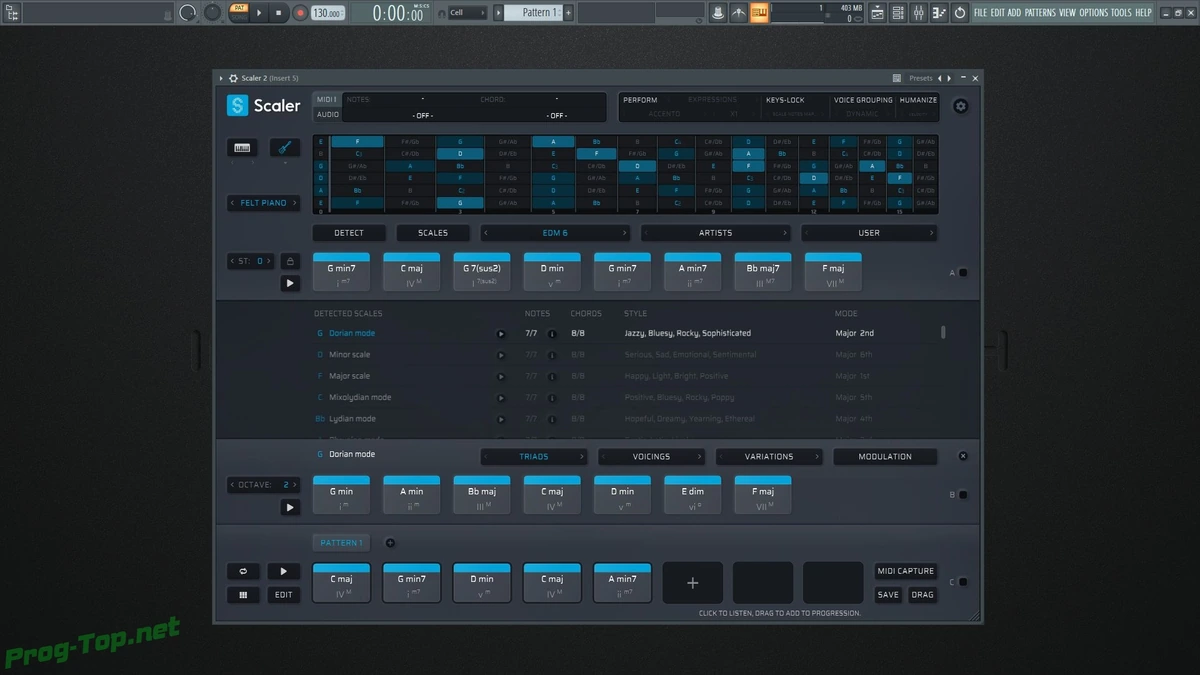1200x675 pixels.
Task: Click the EDIT button
Action: (x=284, y=594)
